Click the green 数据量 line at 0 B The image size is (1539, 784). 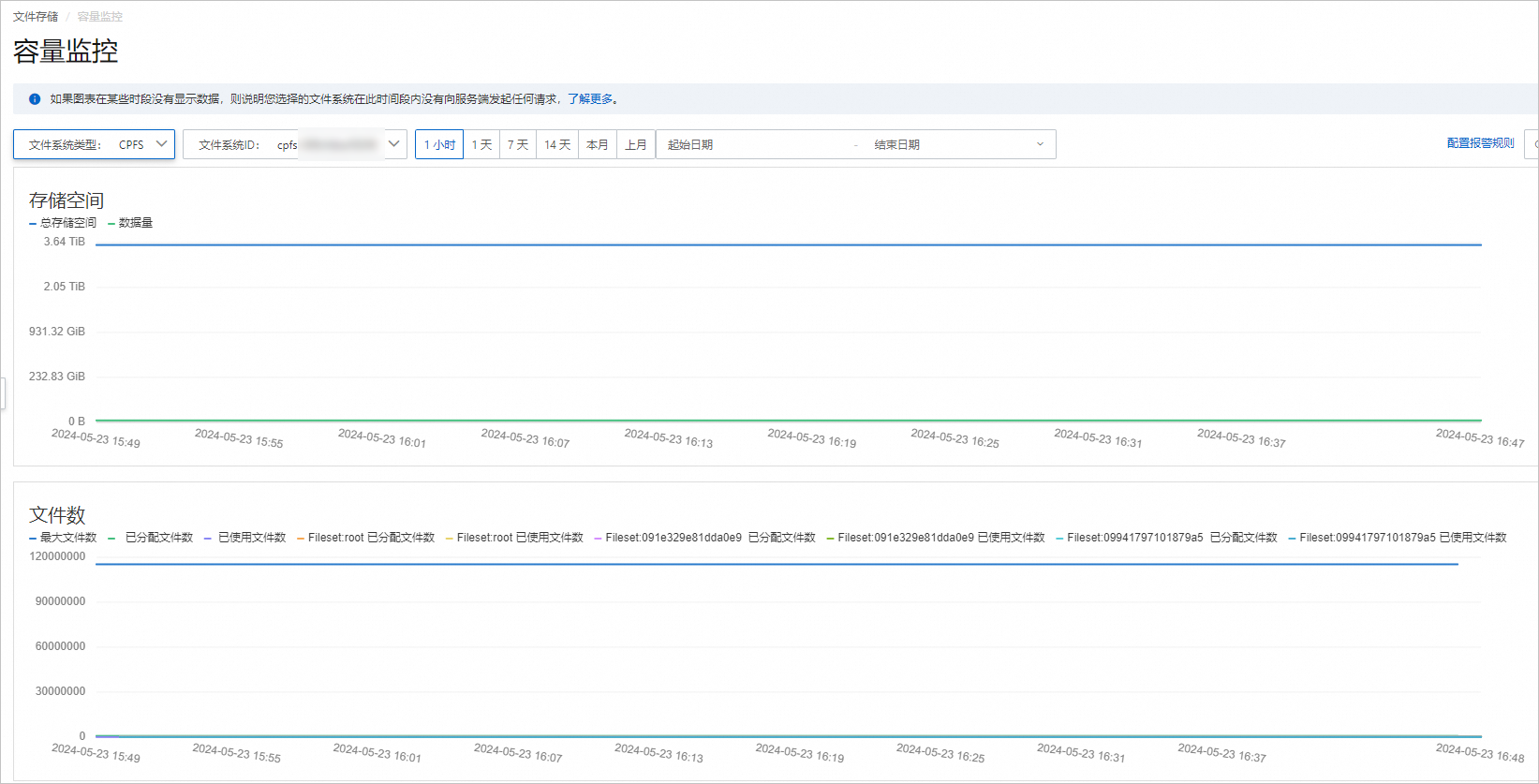pos(789,421)
